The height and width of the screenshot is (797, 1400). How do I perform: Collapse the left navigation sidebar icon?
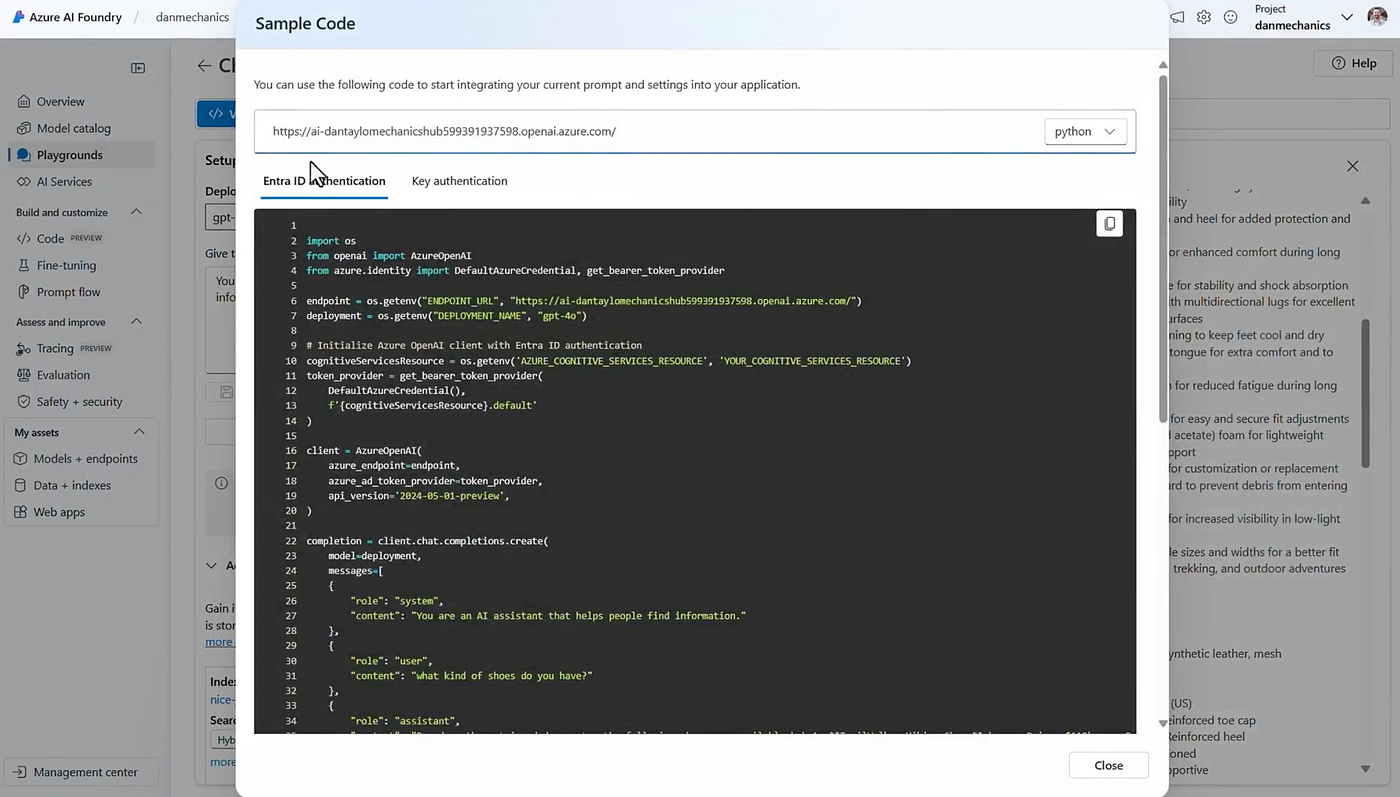pos(138,68)
